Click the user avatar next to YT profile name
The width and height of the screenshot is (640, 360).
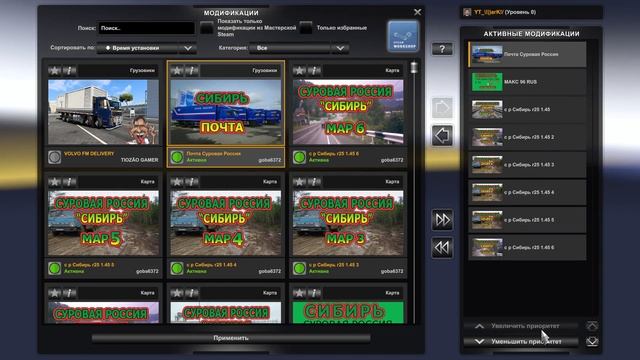[x=467, y=12]
